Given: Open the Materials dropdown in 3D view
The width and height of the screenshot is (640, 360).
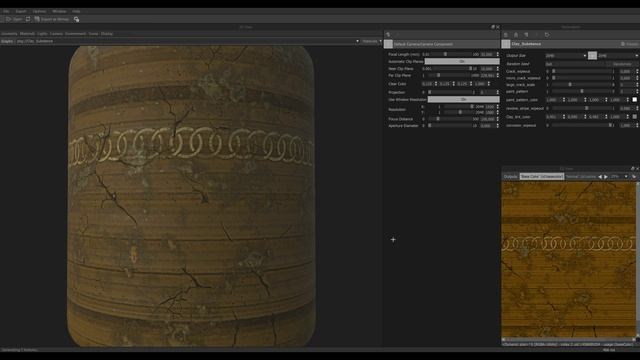Looking at the screenshot, I should coord(371,41).
